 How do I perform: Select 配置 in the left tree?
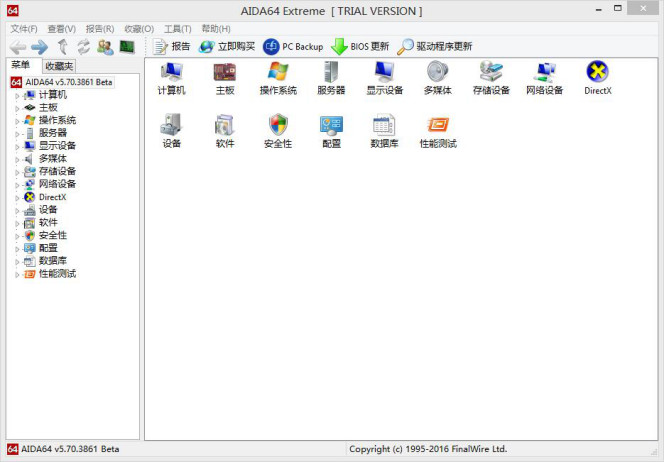click(48, 248)
